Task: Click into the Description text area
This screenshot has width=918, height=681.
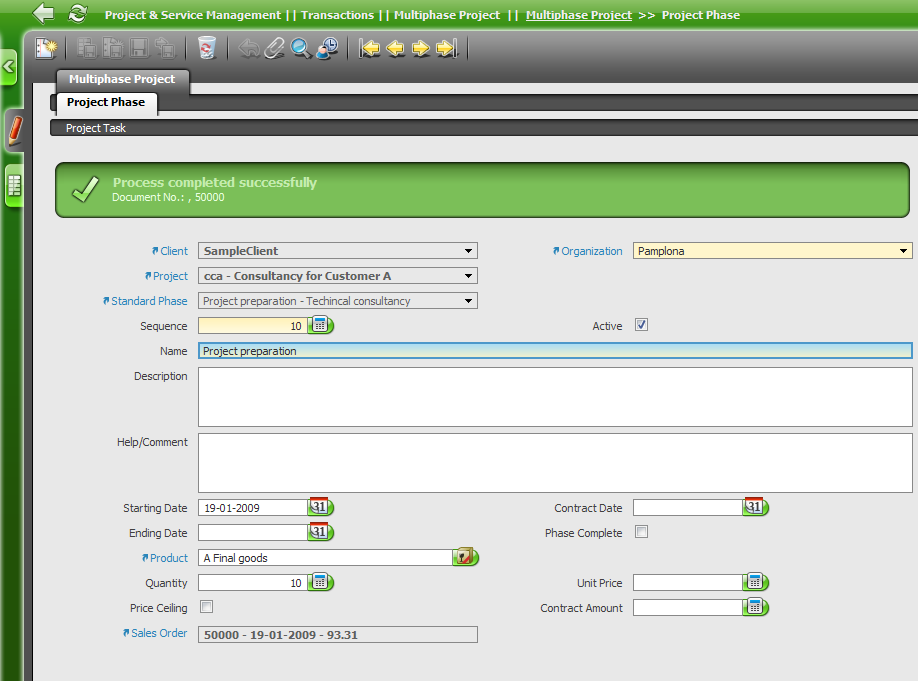Action: point(555,396)
